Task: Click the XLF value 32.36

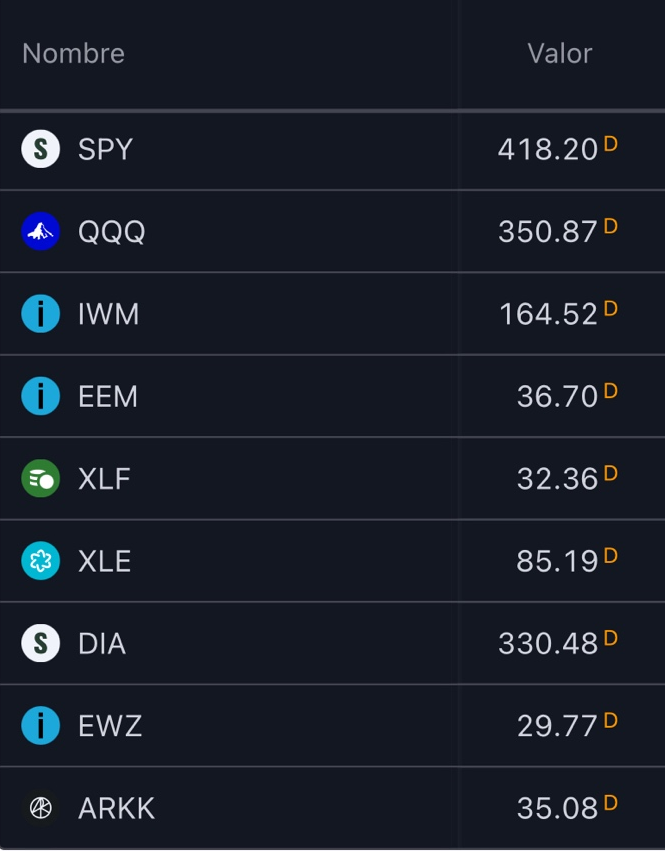Action: 557,480
